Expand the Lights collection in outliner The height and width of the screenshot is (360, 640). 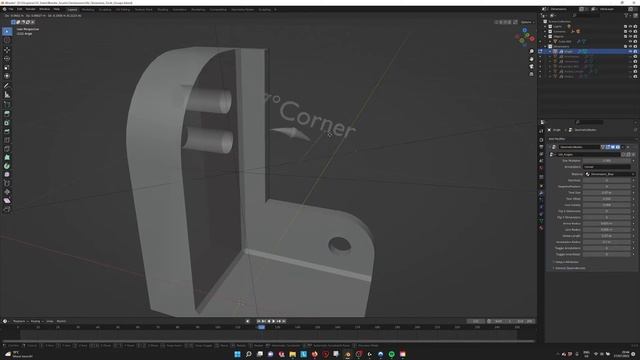[545, 26]
